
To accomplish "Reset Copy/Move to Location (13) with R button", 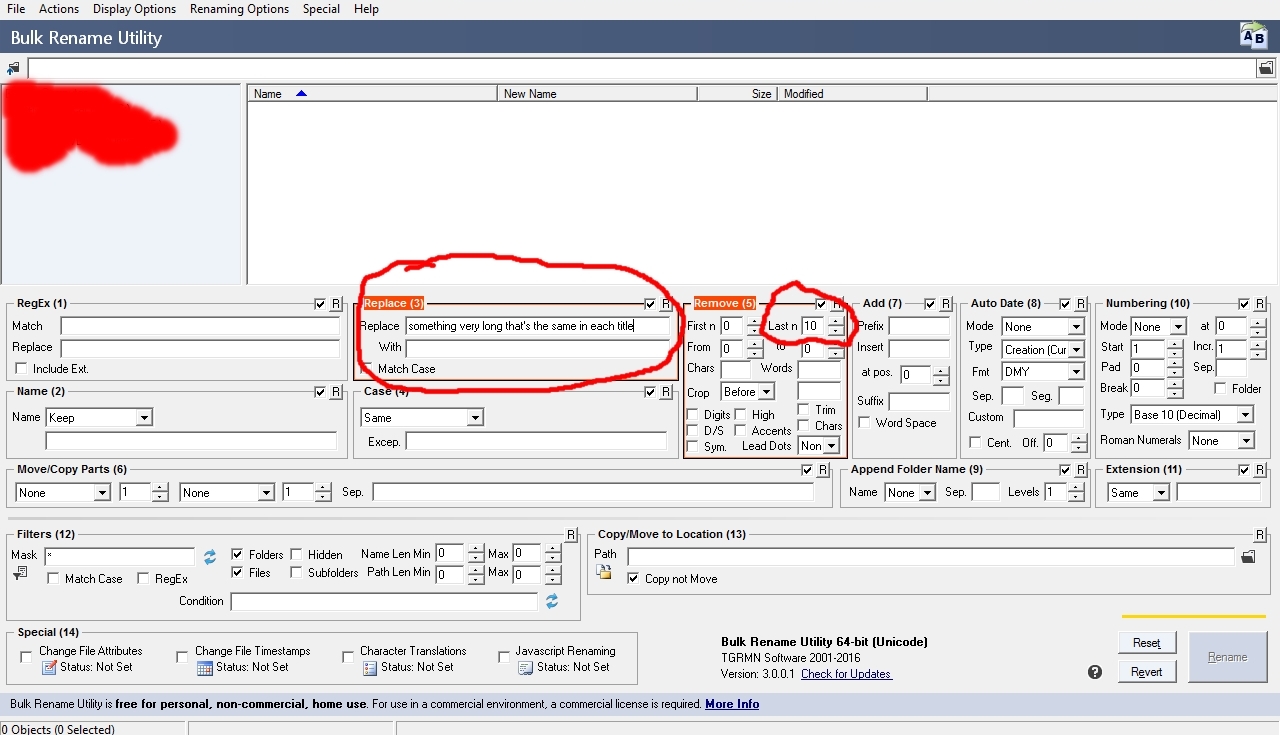I will click(x=1260, y=535).
